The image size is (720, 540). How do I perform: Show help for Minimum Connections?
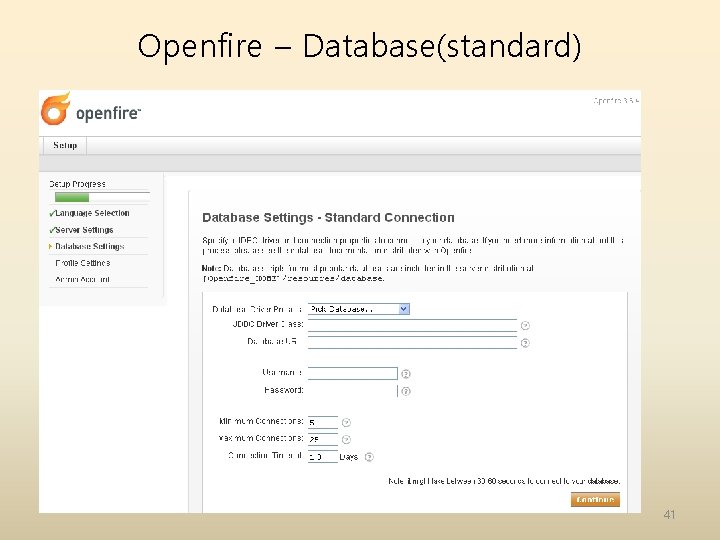(x=346, y=422)
